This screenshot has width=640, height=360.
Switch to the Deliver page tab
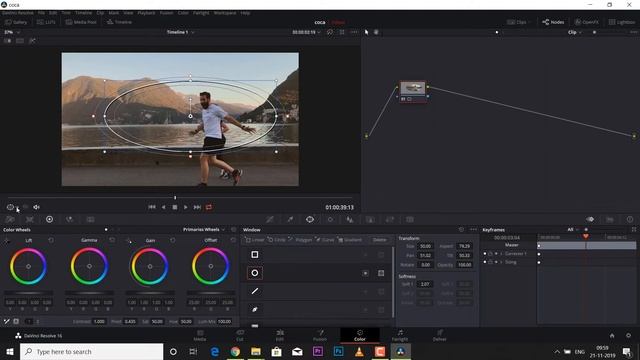tap(440, 336)
